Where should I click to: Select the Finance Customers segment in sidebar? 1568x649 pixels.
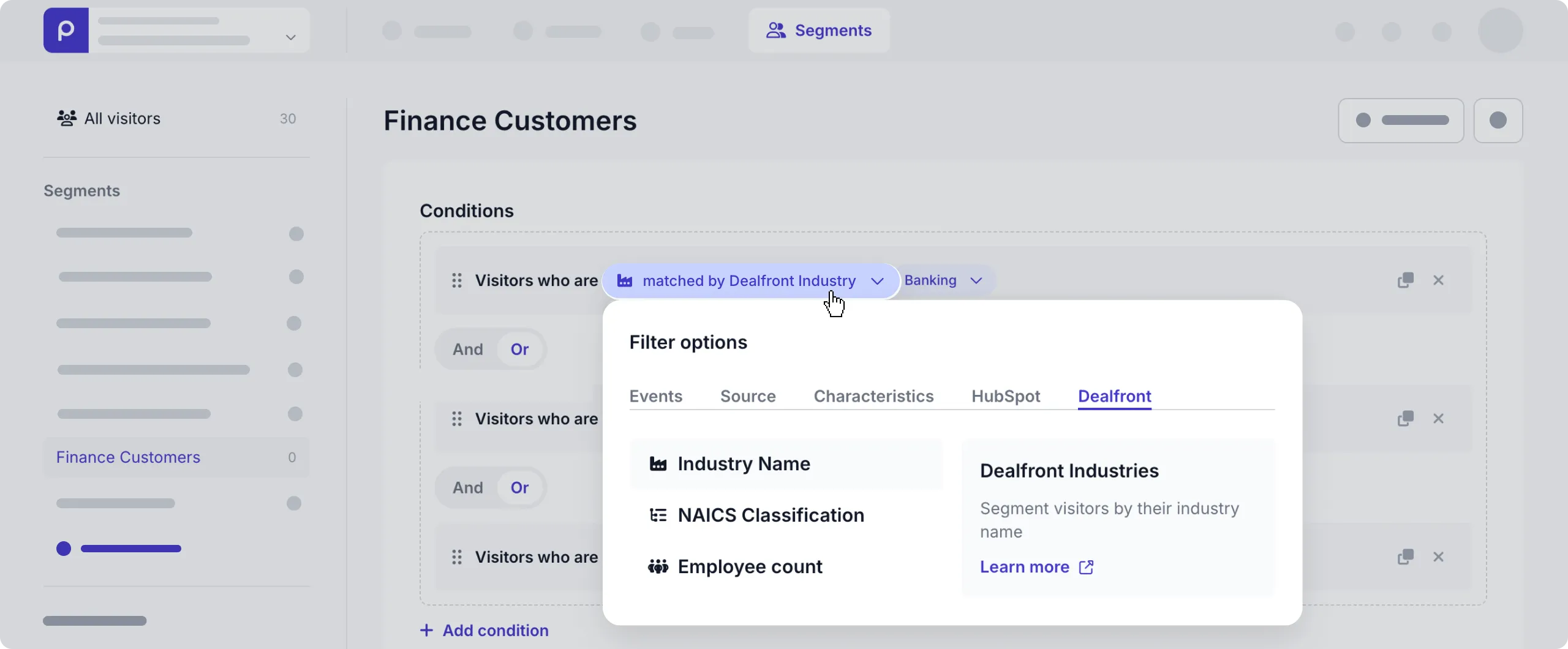tap(127, 457)
